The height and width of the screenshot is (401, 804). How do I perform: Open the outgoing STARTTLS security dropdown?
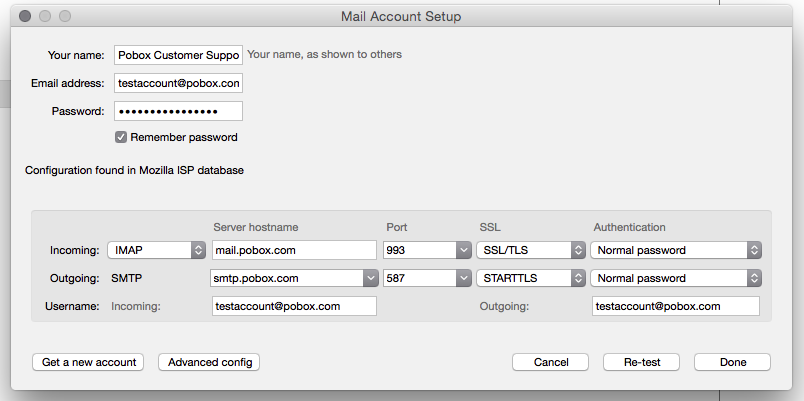pos(531,278)
